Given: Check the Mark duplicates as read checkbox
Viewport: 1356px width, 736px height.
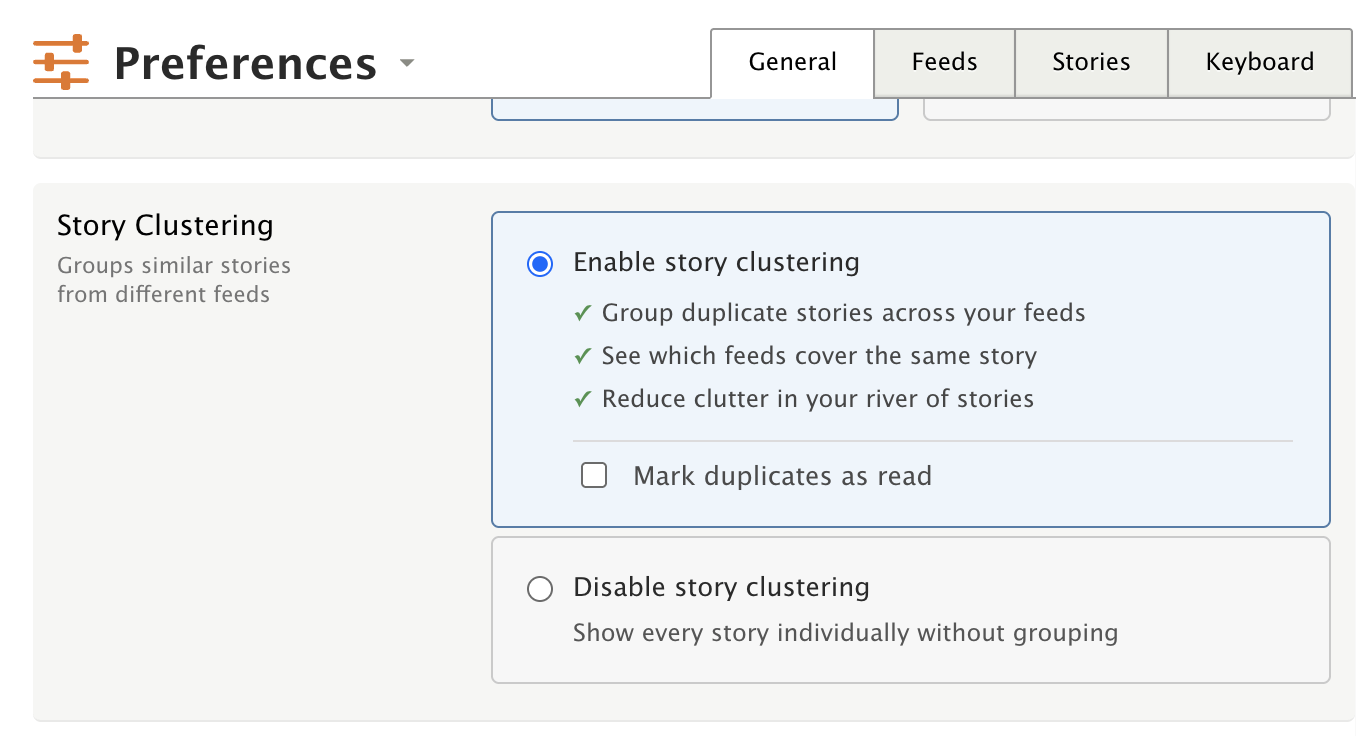Looking at the screenshot, I should tap(594, 476).
